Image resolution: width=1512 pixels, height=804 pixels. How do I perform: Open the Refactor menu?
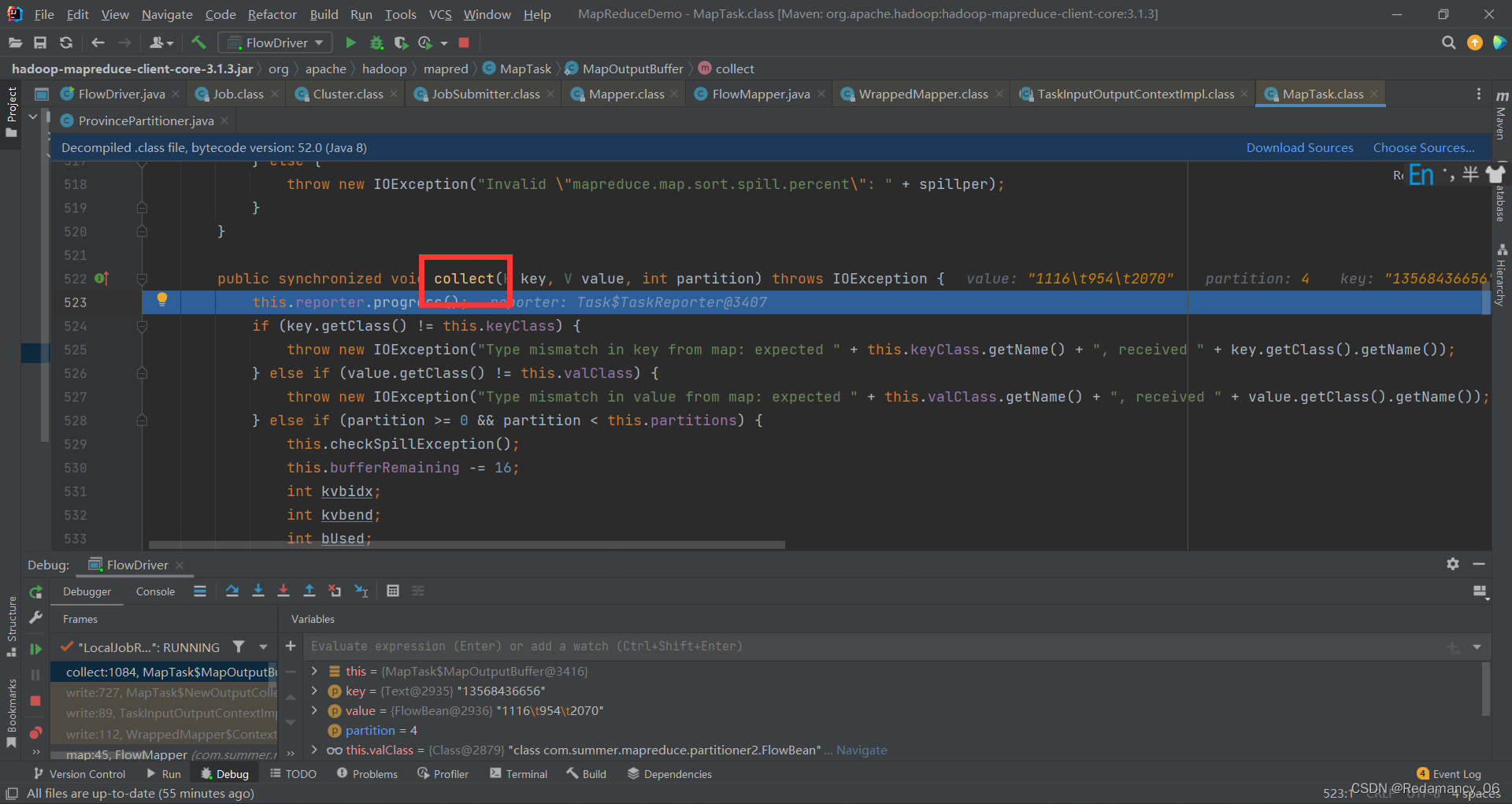(272, 14)
